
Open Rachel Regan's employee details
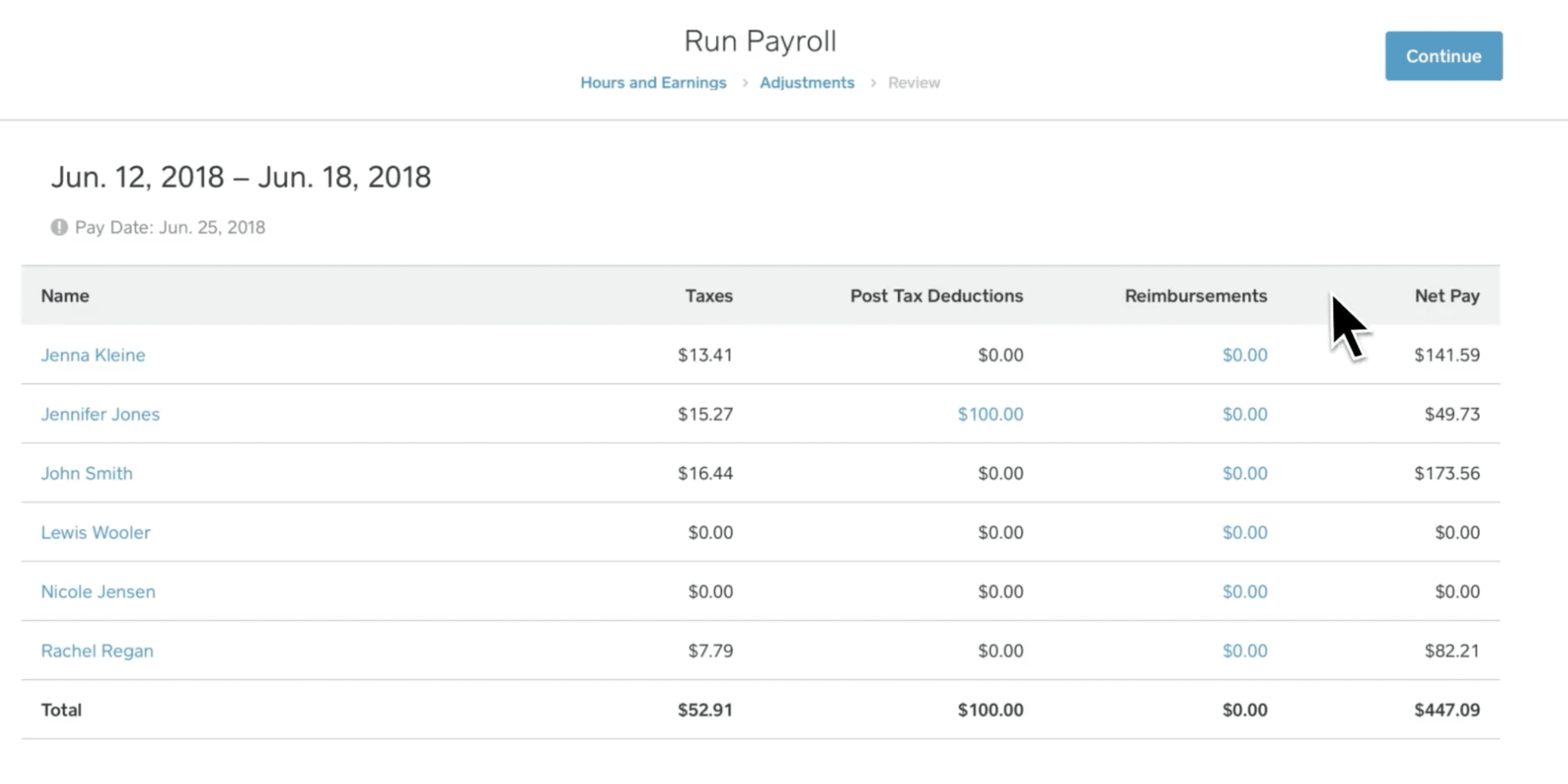point(97,650)
